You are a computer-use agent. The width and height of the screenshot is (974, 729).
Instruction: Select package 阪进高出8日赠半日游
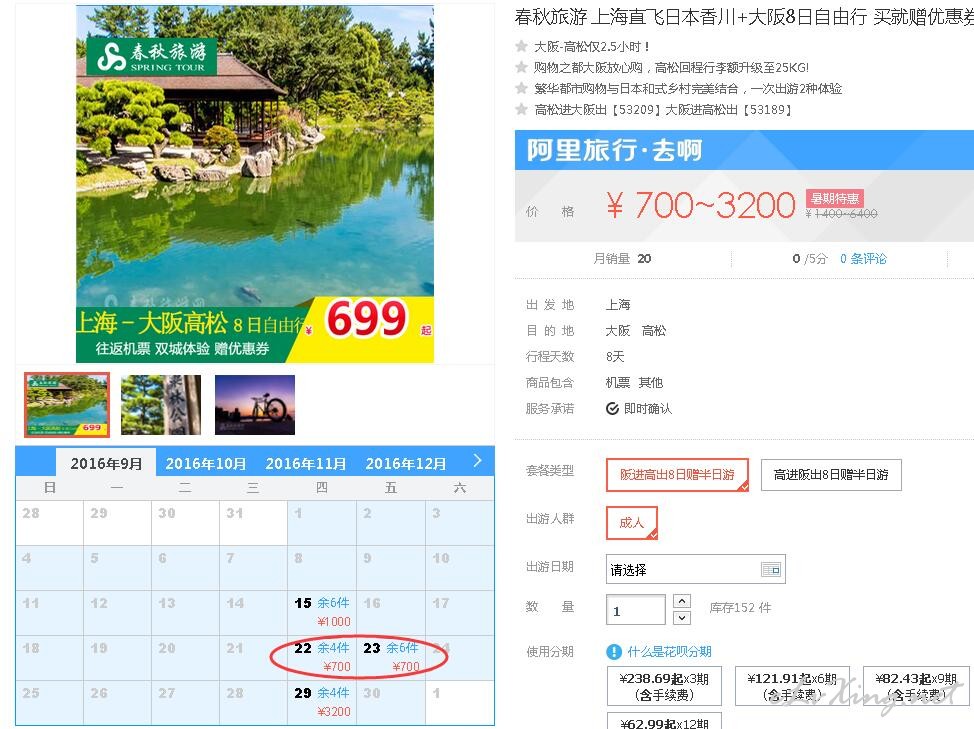pyautogui.click(x=677, y=475)
